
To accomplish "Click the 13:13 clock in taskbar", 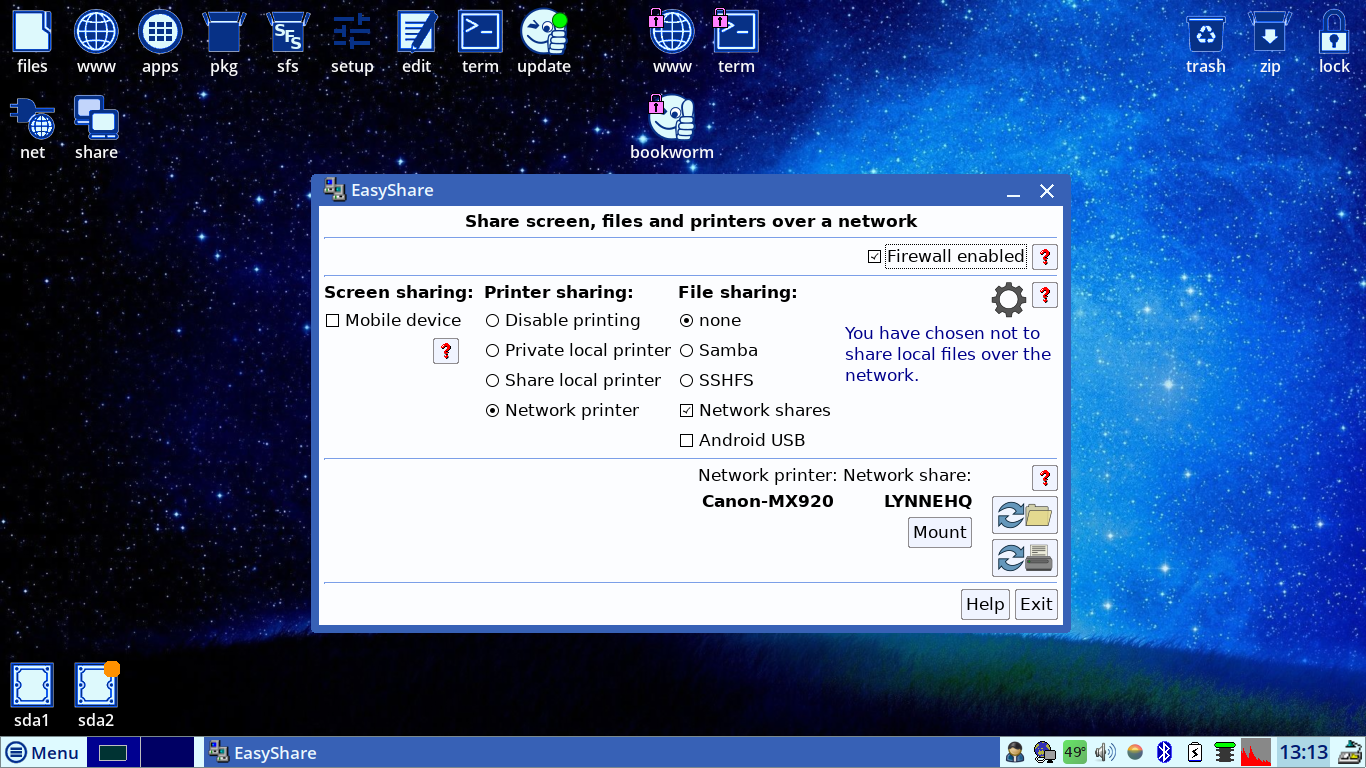I will pos(1304,753).
